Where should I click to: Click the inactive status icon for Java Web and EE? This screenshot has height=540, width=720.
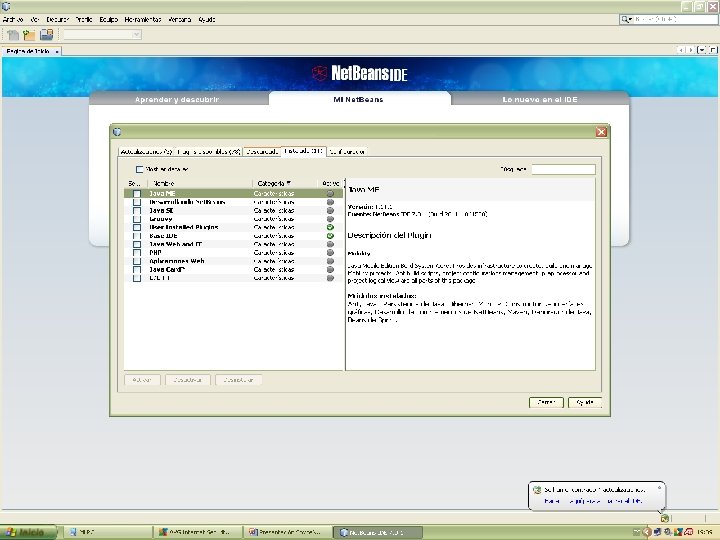click(x=330, y=244)
